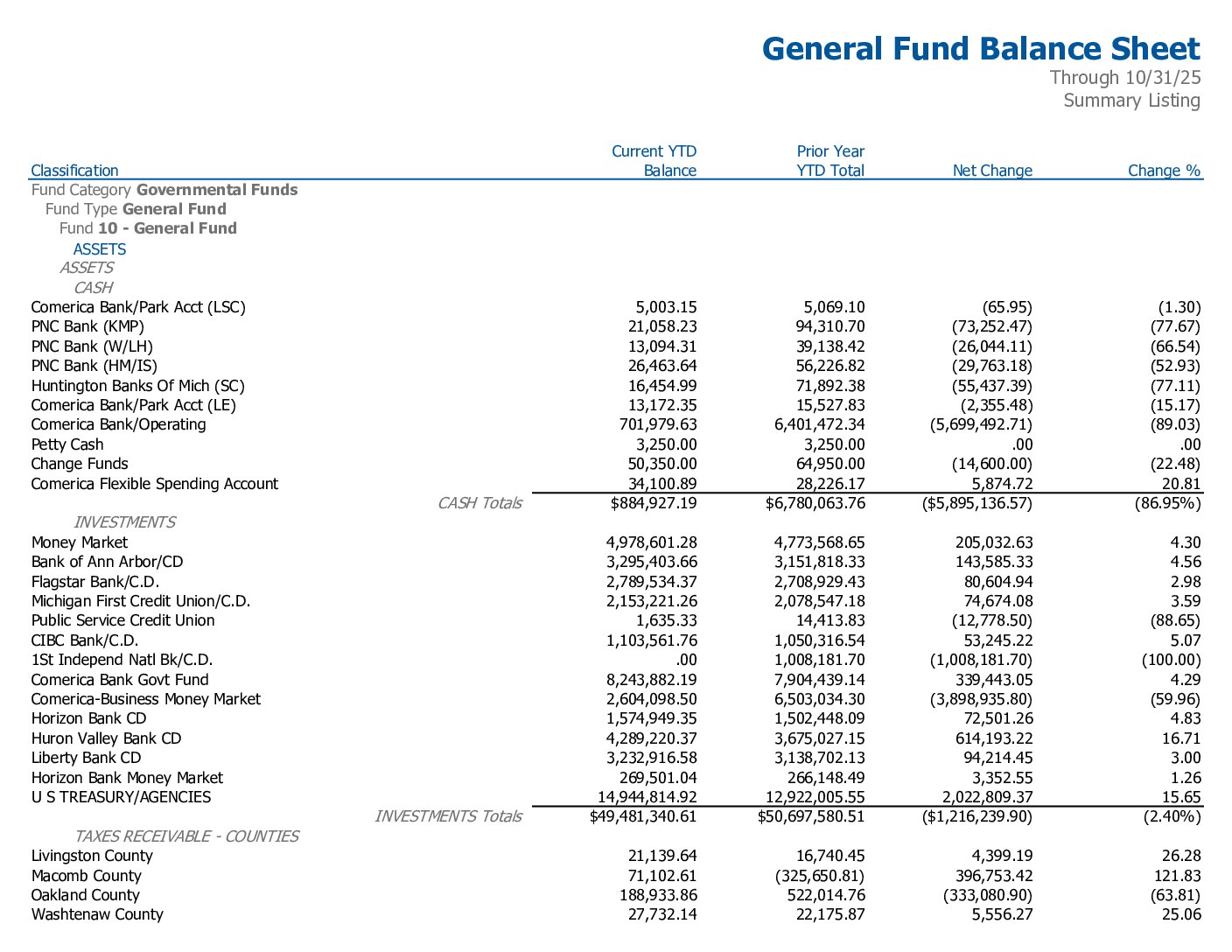The width and height of the screenshot is (1232, 952).
Task: Select the Fund Type General Fund row
Action: [x=136, y=209]
